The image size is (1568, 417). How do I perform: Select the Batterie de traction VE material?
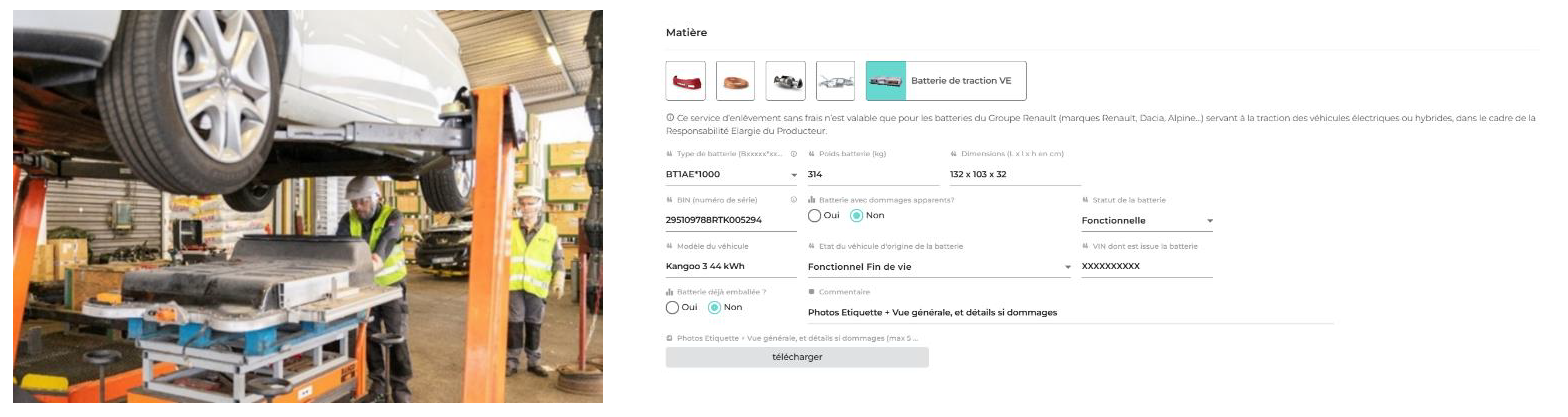point(945,81)
